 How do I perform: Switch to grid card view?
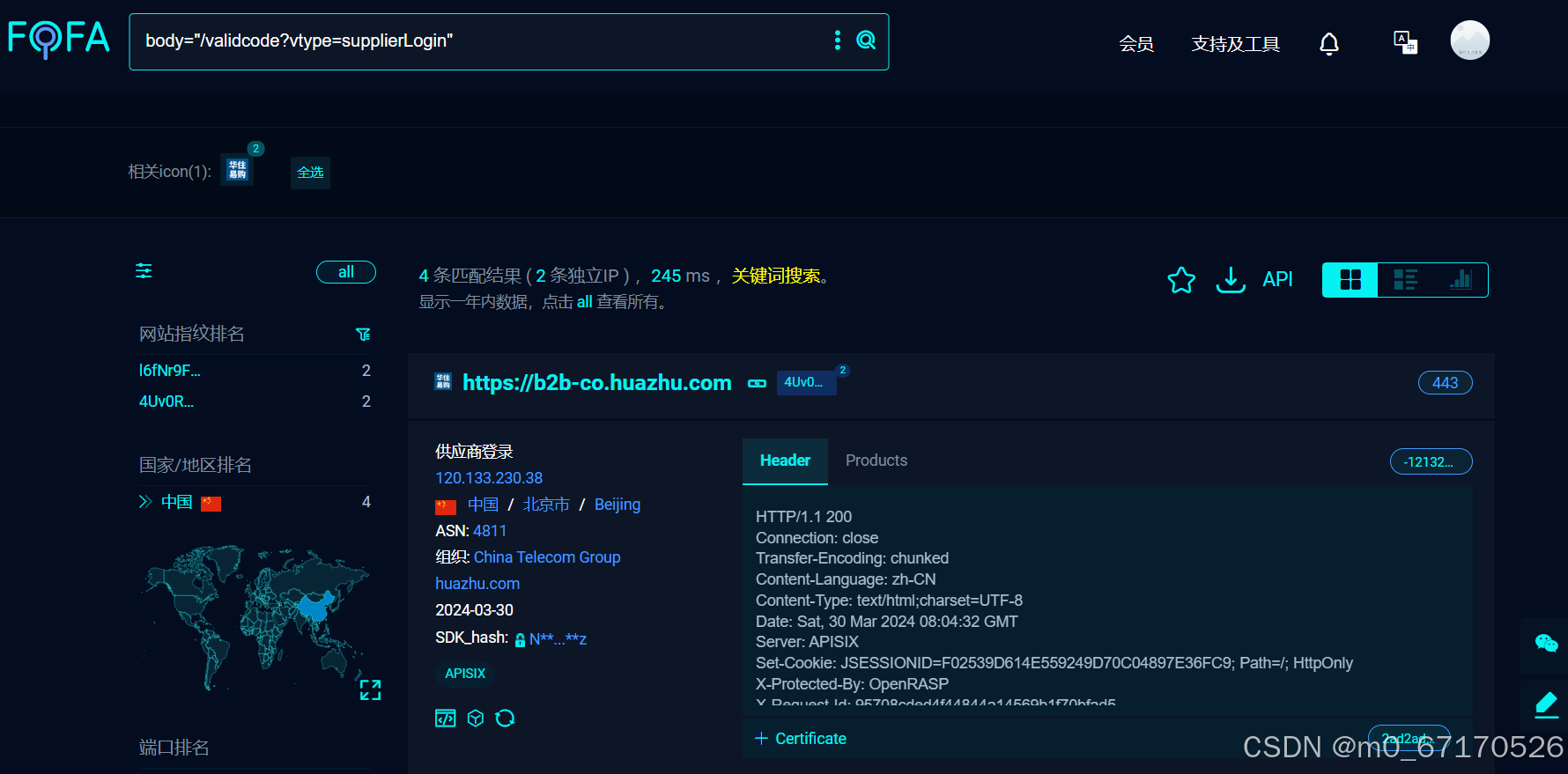(1350, 280)
